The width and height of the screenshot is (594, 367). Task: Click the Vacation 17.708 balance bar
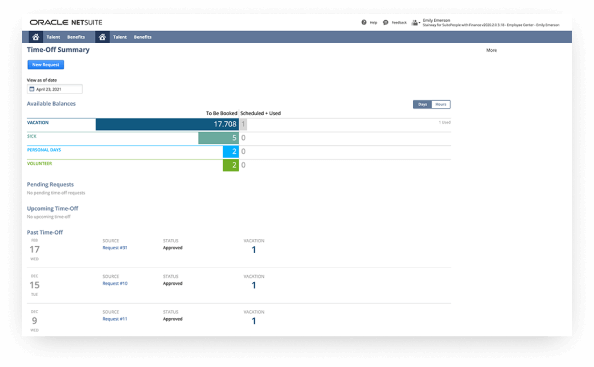167,124
